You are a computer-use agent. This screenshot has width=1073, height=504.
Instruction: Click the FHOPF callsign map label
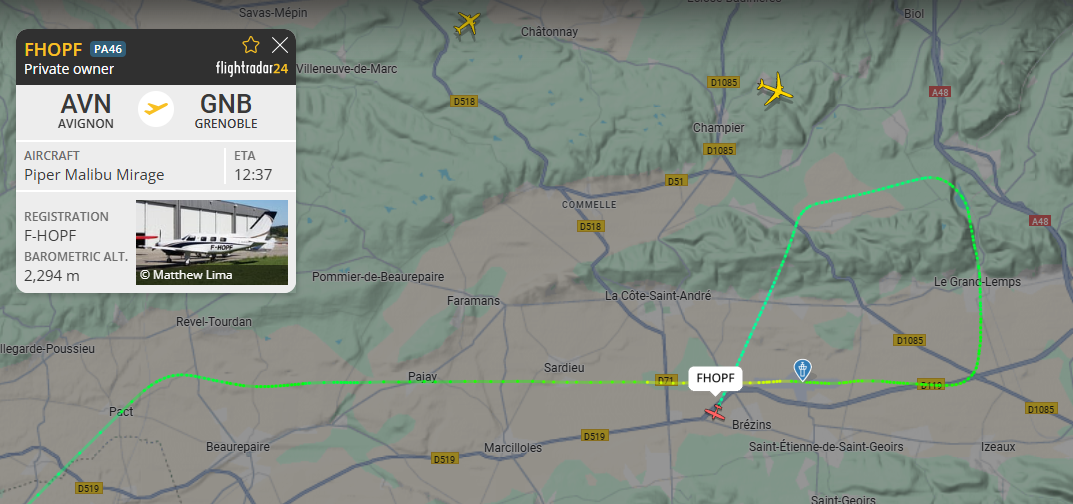point(715,377)
